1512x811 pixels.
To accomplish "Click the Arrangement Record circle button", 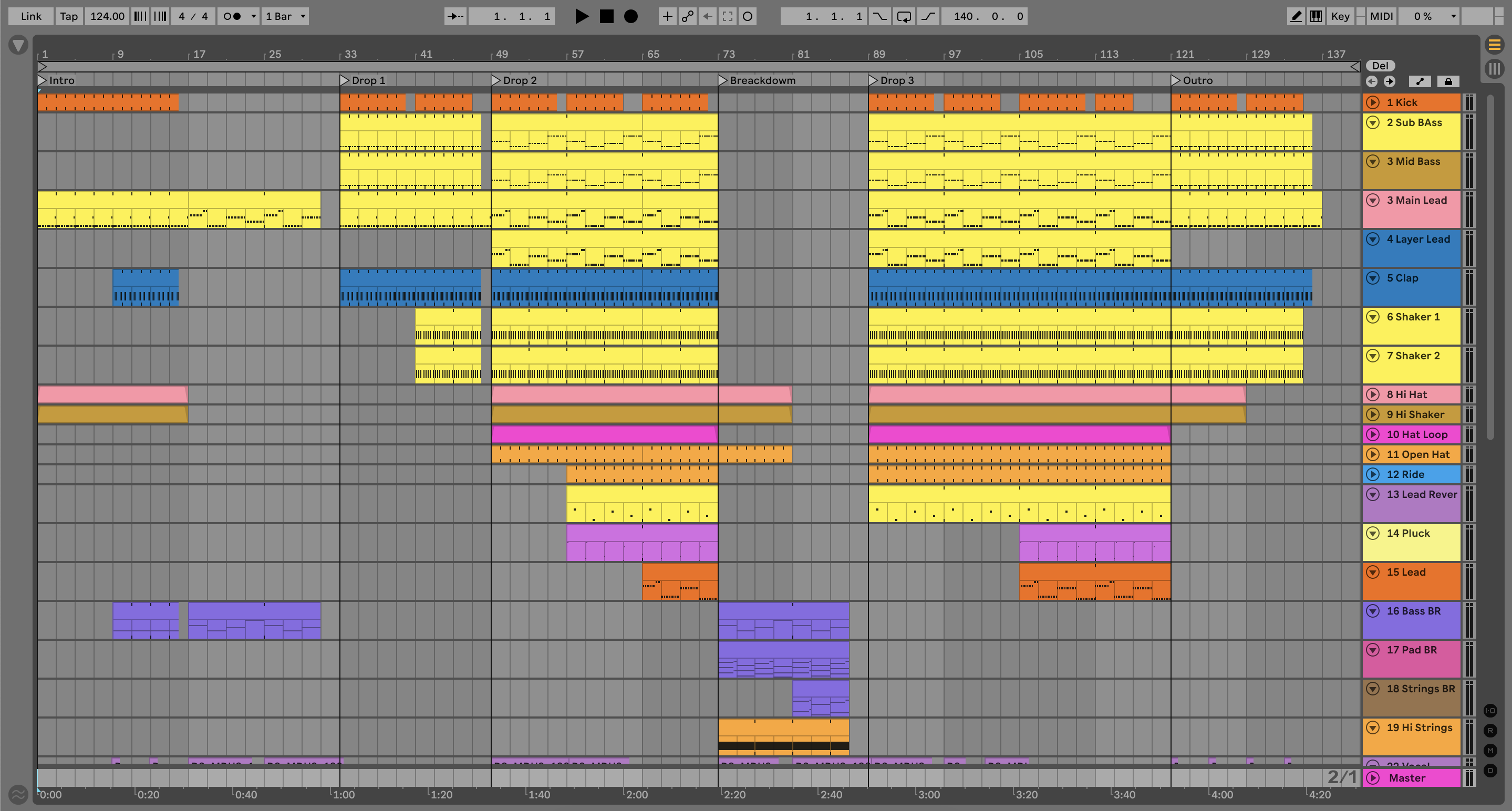I will 630,16.
